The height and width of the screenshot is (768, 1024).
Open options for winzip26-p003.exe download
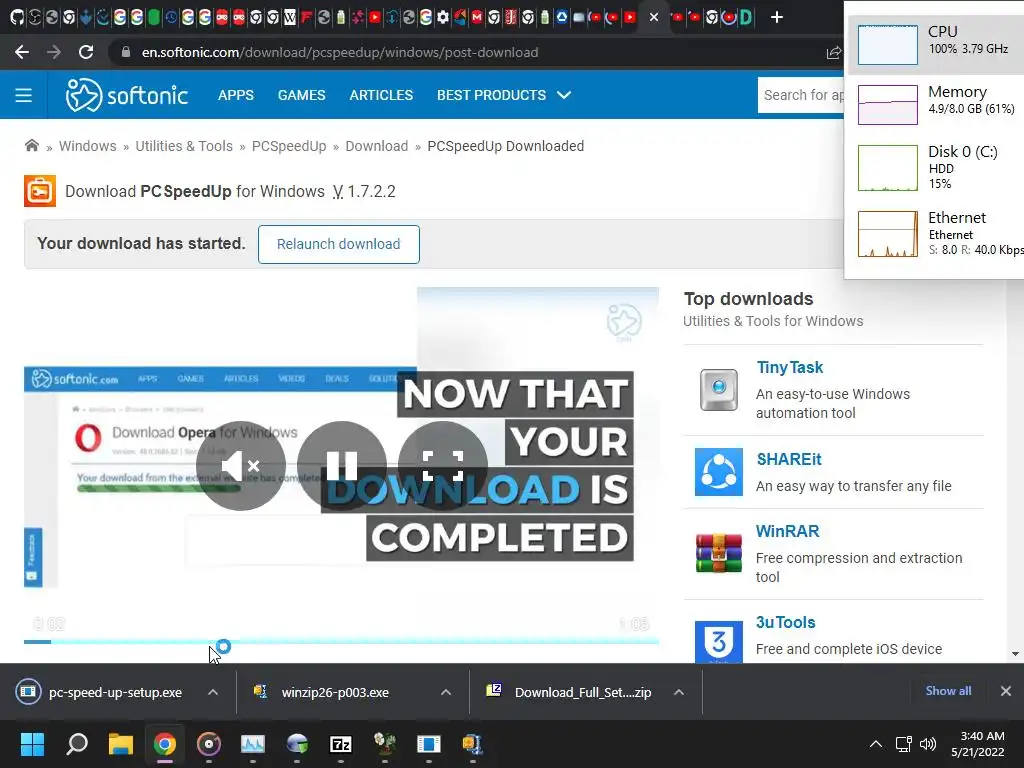point(446,692)
